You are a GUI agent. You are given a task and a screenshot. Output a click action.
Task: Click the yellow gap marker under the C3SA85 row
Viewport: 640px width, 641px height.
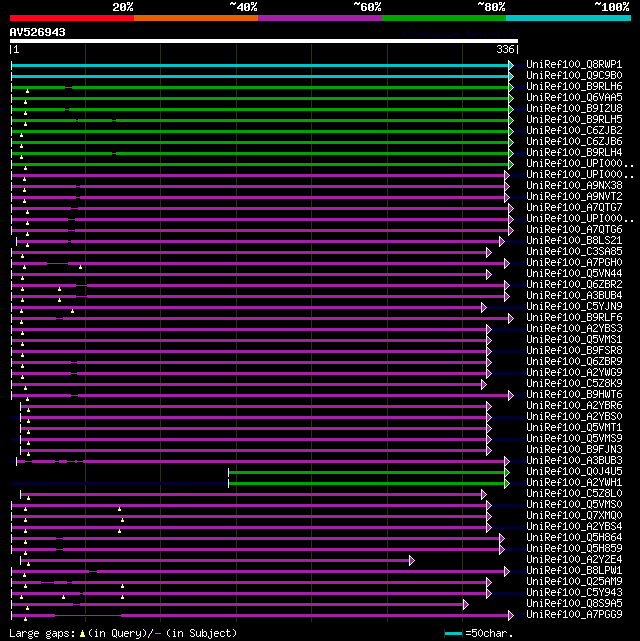click(x=22, y=256)
